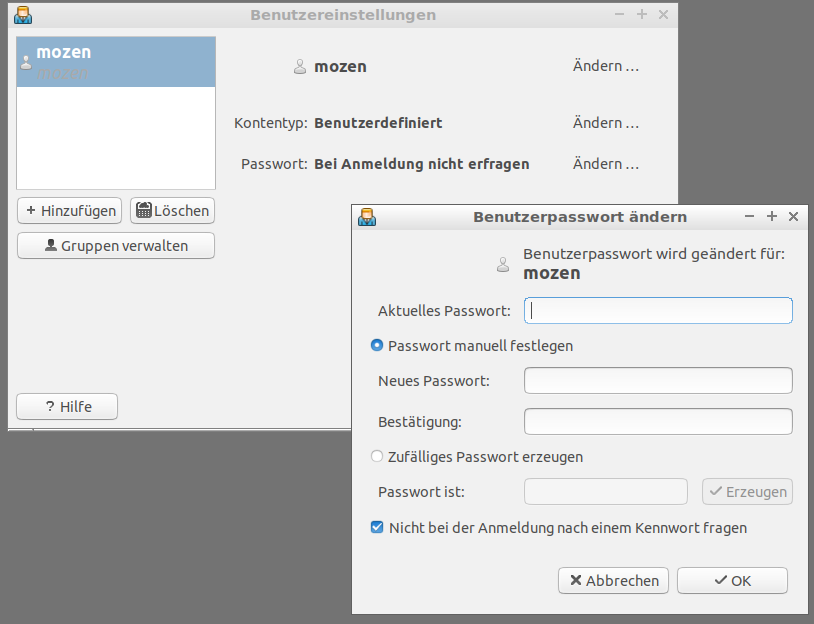Uncheck Nicht bei der Anmeldung nach Kennwort fragen
The width and height of the screenshot is (814, 624).
point(377,528)
